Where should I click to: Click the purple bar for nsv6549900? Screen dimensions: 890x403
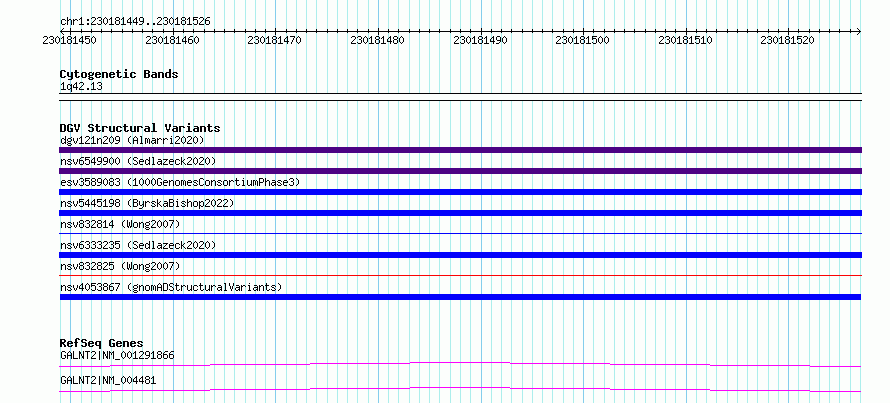(x=460, y=171)
